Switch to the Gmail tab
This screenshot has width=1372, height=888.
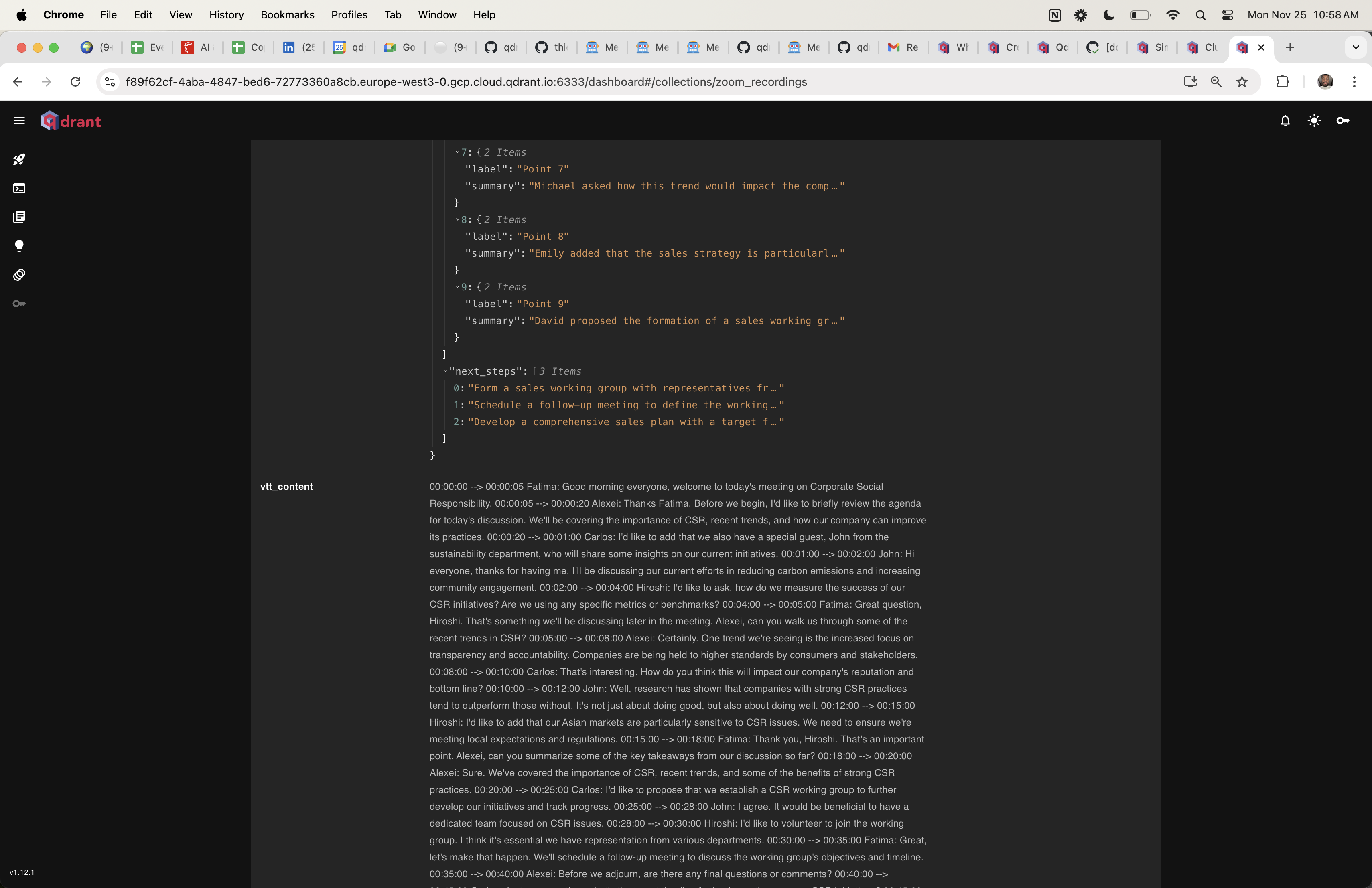tap(903, 47)
